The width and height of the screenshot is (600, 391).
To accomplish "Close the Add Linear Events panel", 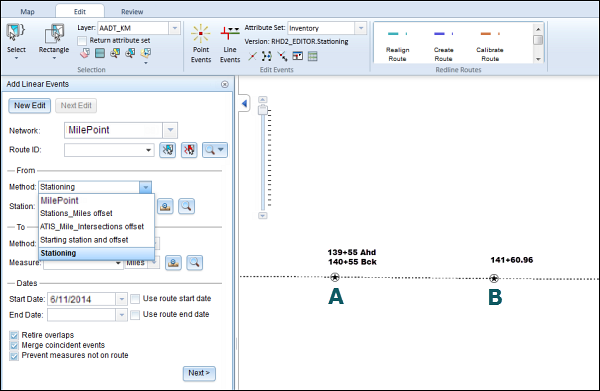I will [x=225, y=84].
